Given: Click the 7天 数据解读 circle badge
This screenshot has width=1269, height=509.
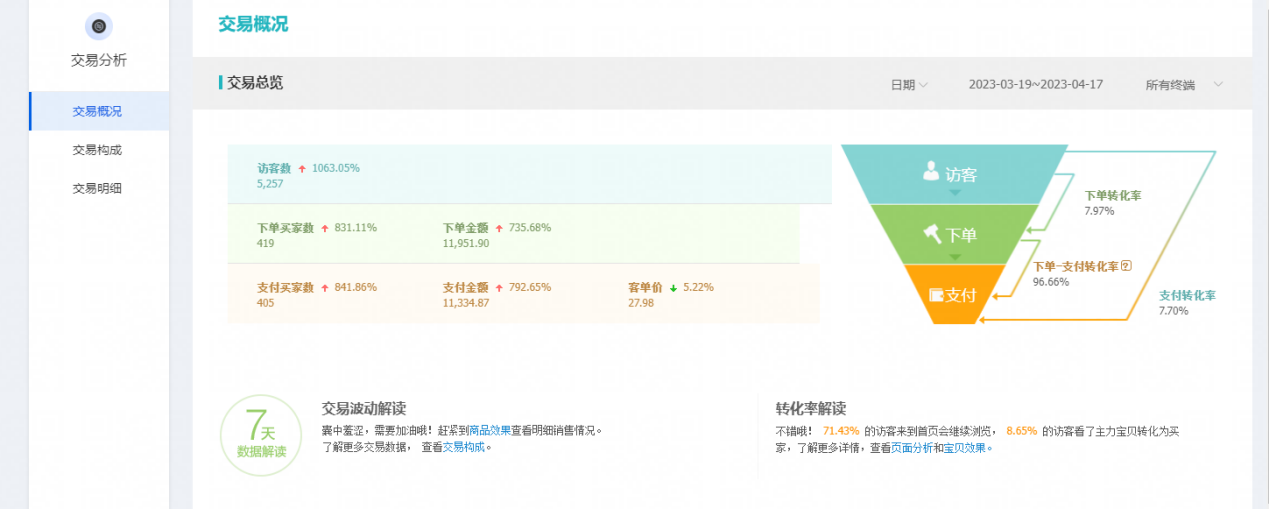Looking at the screenshot, I should 260,436.
